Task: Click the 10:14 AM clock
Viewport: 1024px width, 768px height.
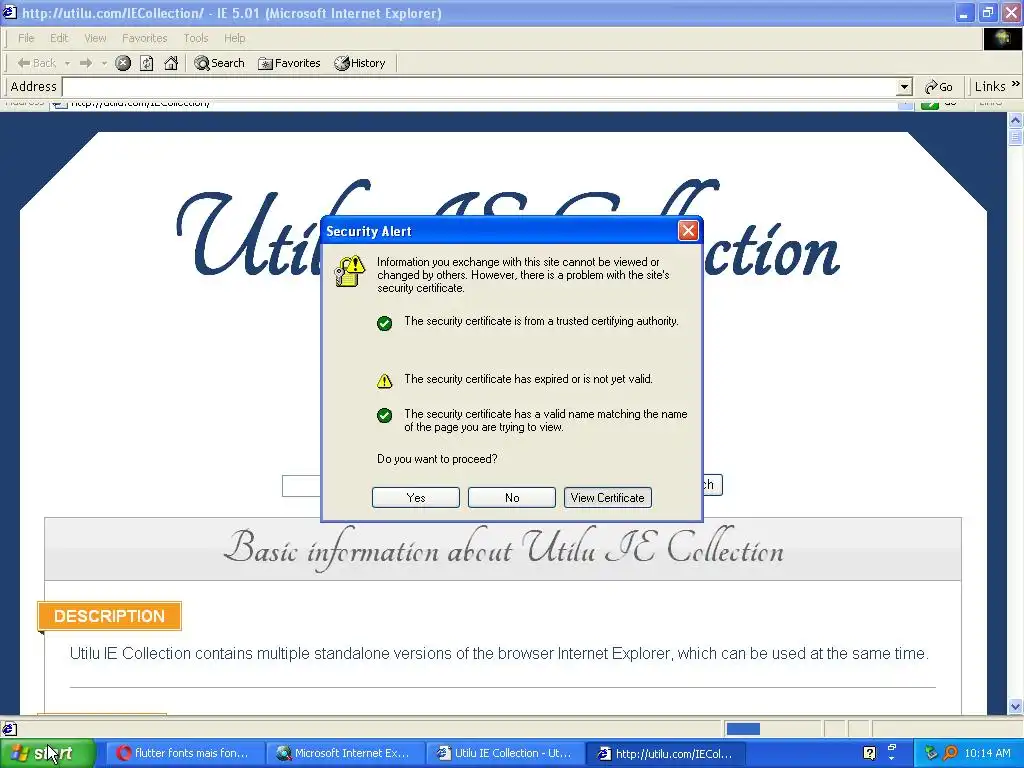Action: click(987, 754)
